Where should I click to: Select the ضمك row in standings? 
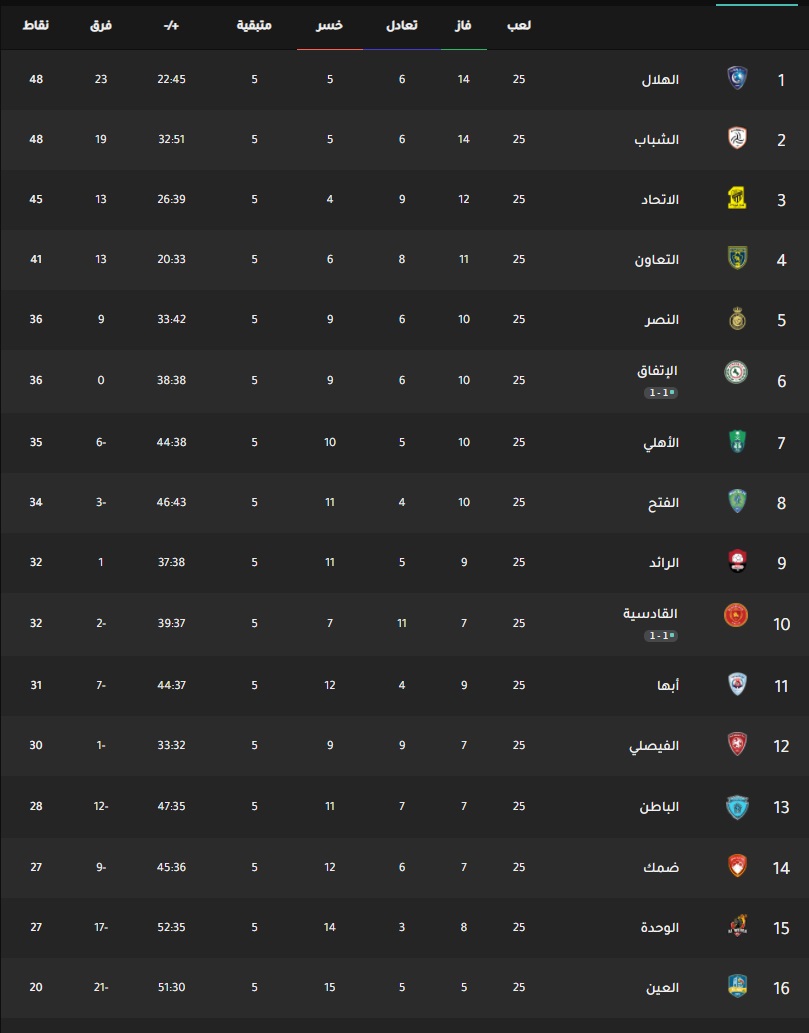(404, 867)
